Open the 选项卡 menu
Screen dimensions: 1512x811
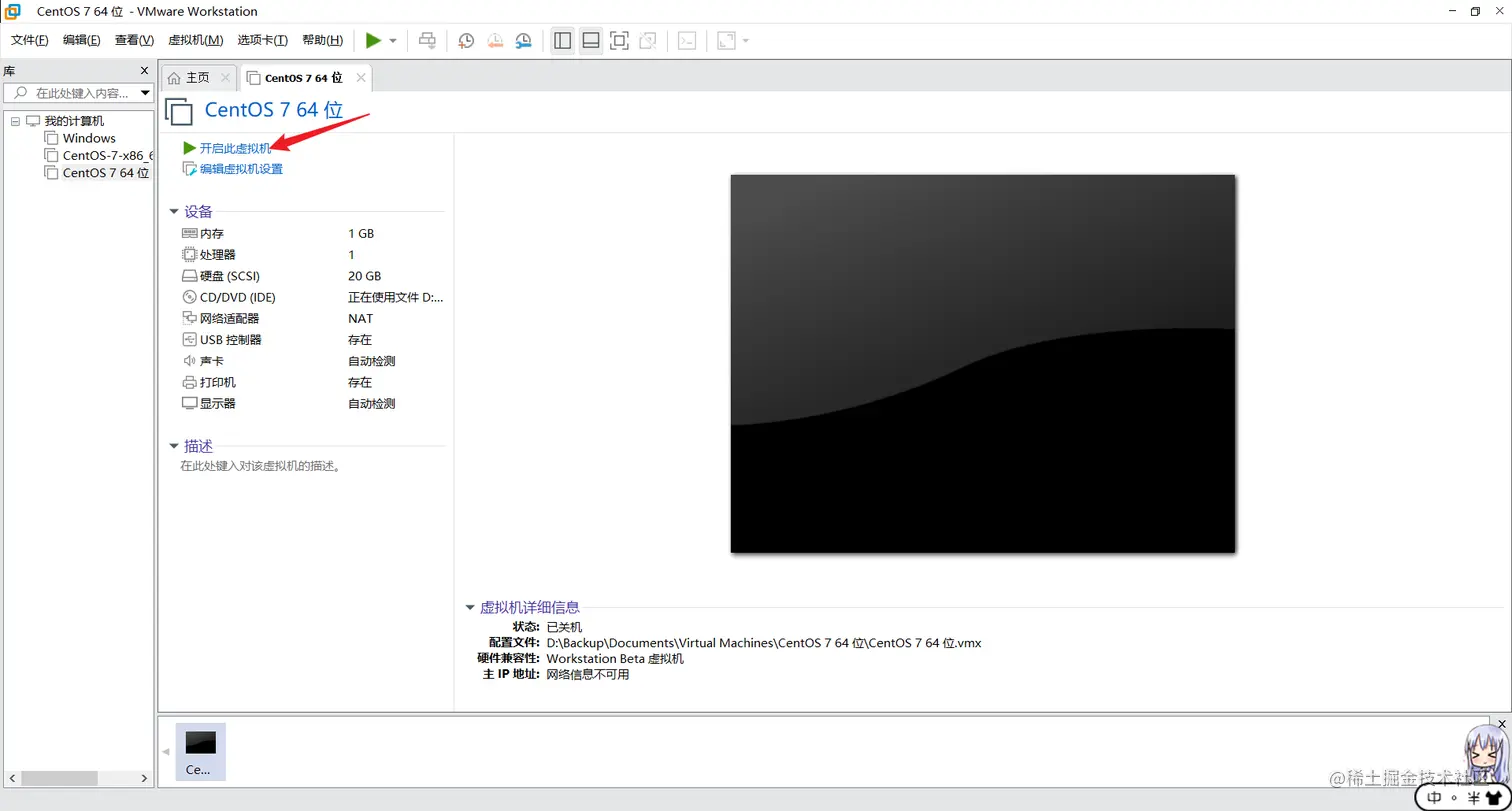pos(262,40)
